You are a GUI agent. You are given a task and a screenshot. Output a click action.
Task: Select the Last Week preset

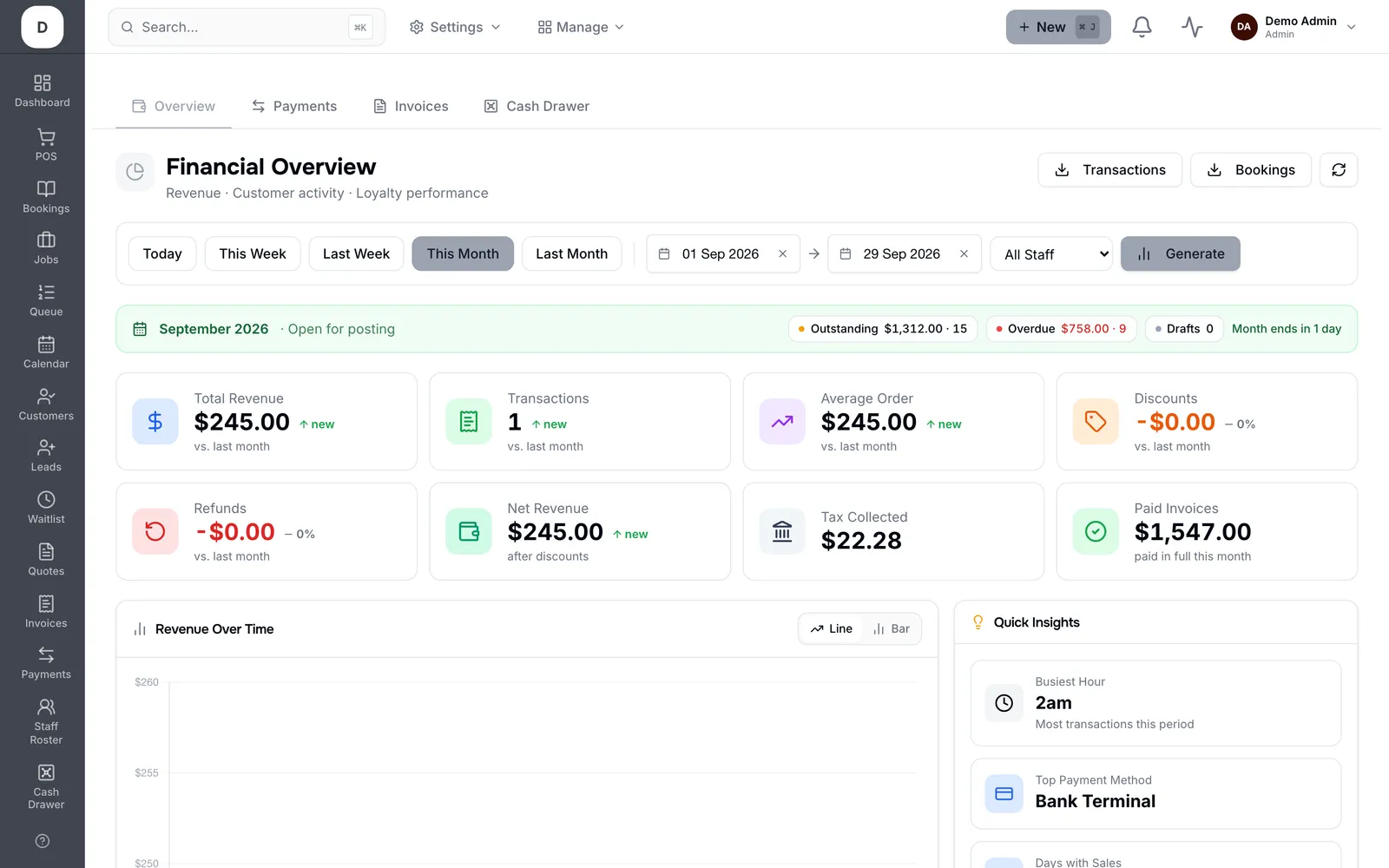click(x=356, y=253)
